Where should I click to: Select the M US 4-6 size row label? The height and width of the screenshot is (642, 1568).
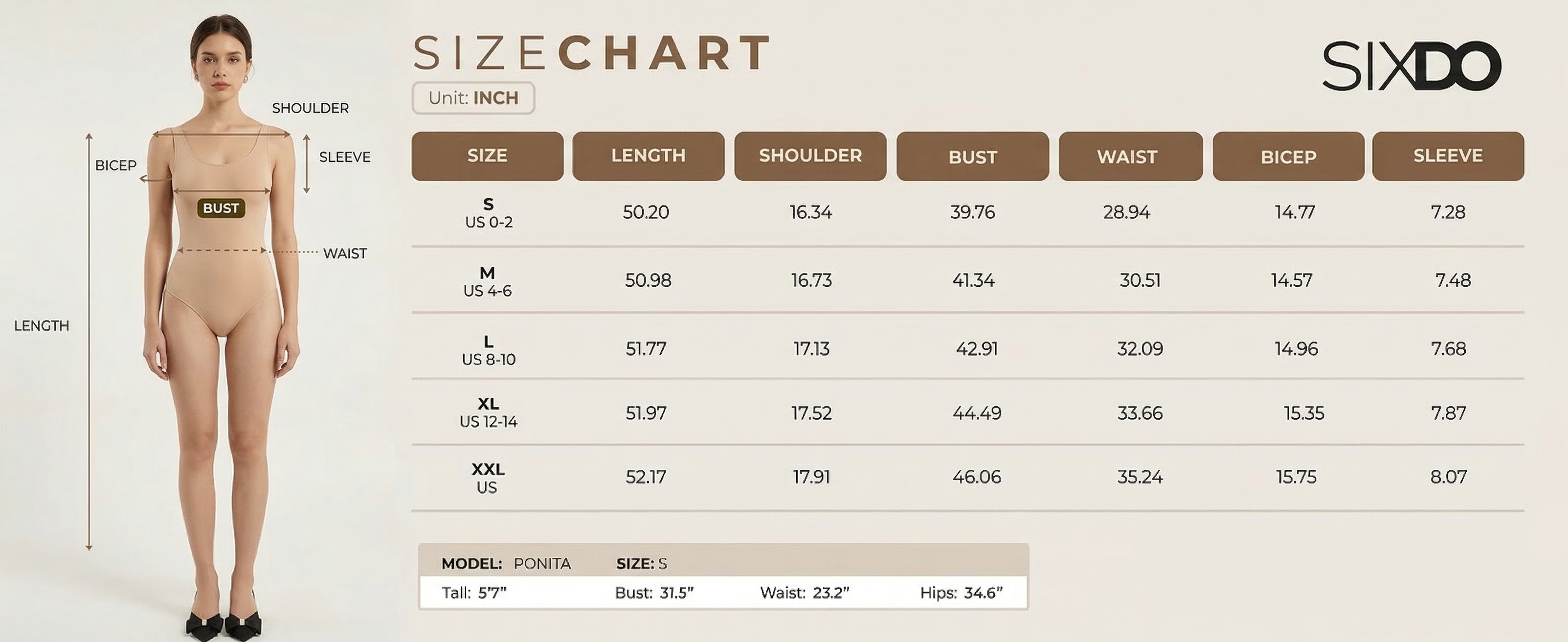click(487, 281)
